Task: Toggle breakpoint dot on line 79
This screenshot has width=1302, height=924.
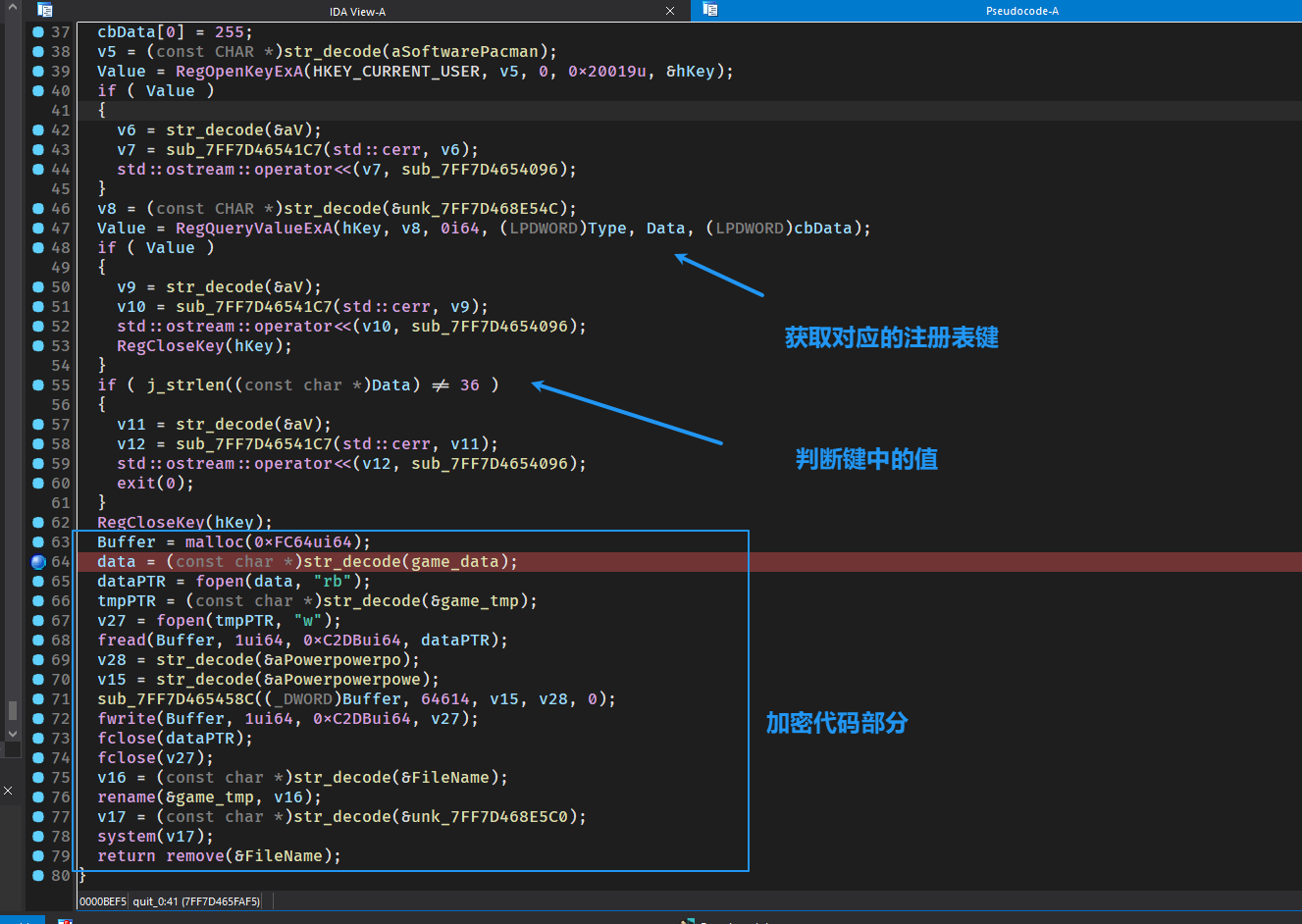Action: click(38, 856)
